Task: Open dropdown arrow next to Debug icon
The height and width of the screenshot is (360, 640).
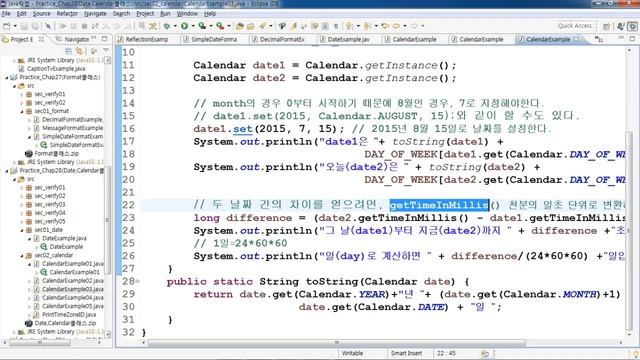Action: (x=175, y=26)
